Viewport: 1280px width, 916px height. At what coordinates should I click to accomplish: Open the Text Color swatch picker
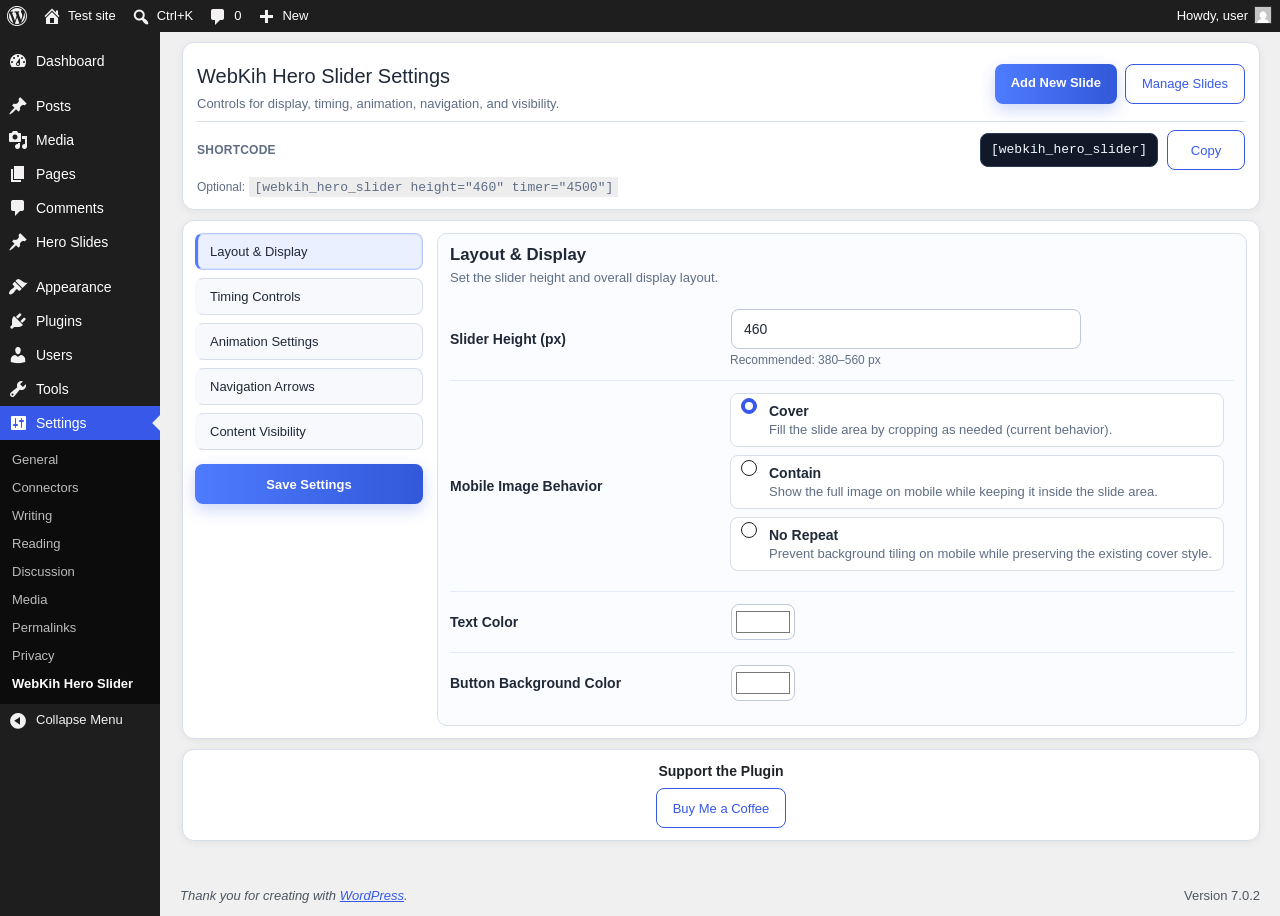tap(763, 622)
